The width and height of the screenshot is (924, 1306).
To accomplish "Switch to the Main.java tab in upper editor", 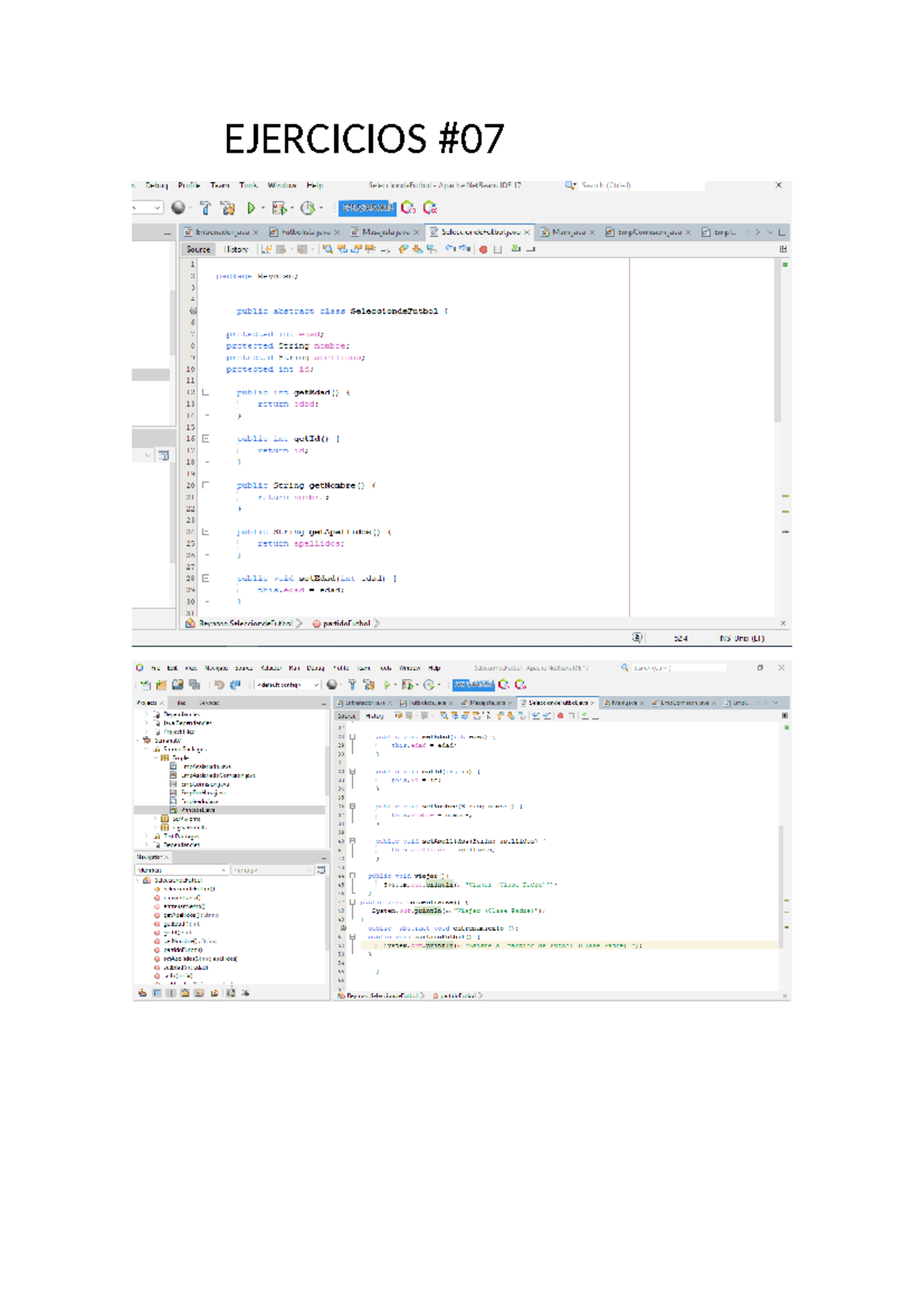I will tap(567, 232).
